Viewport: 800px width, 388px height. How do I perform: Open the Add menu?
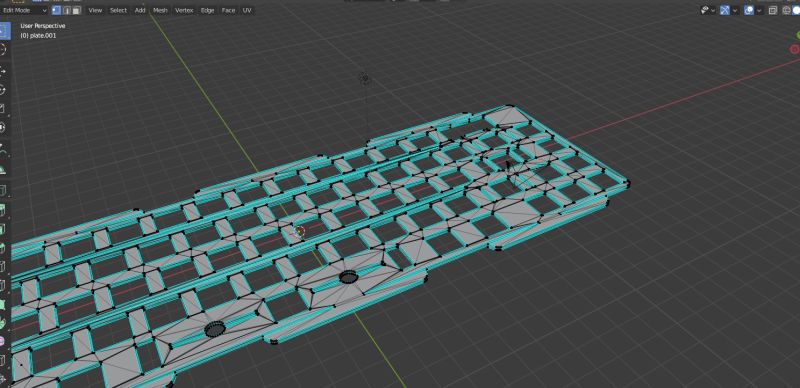[140, 10]
